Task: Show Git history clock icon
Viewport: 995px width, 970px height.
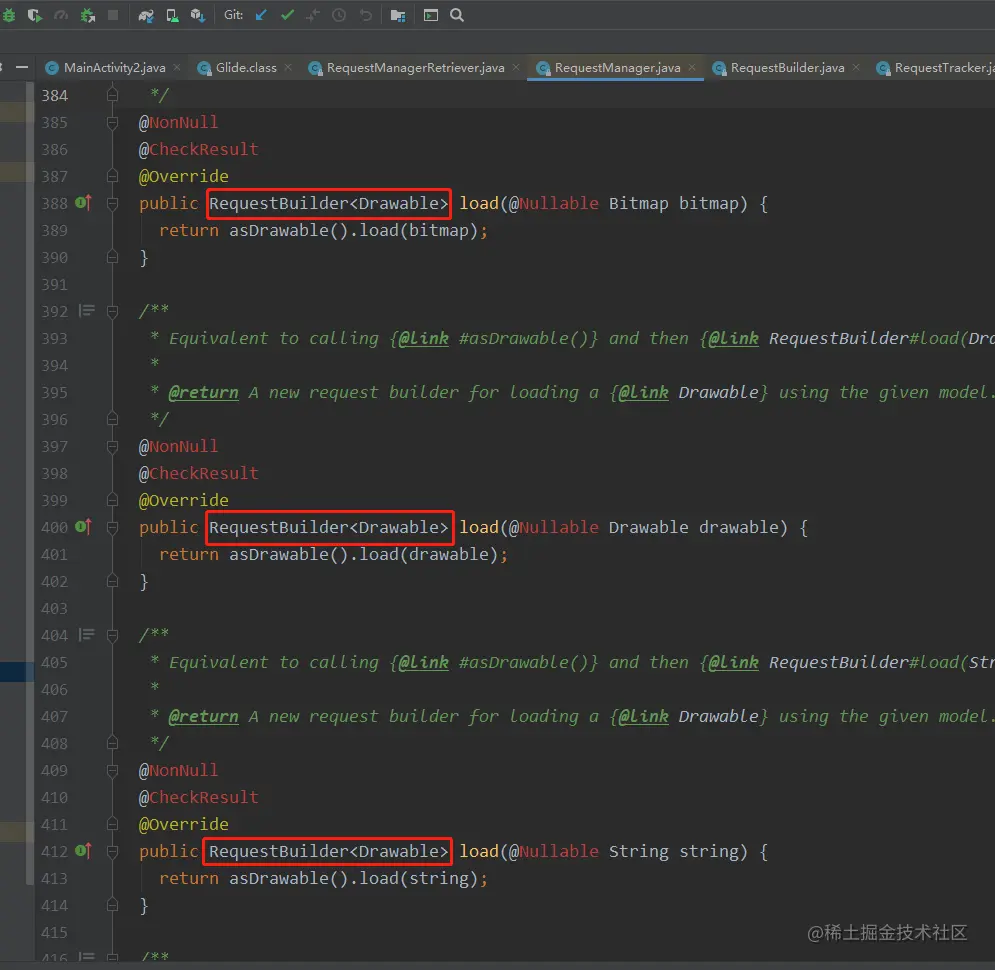Action: pyautogui.click(x=339, y=15)
